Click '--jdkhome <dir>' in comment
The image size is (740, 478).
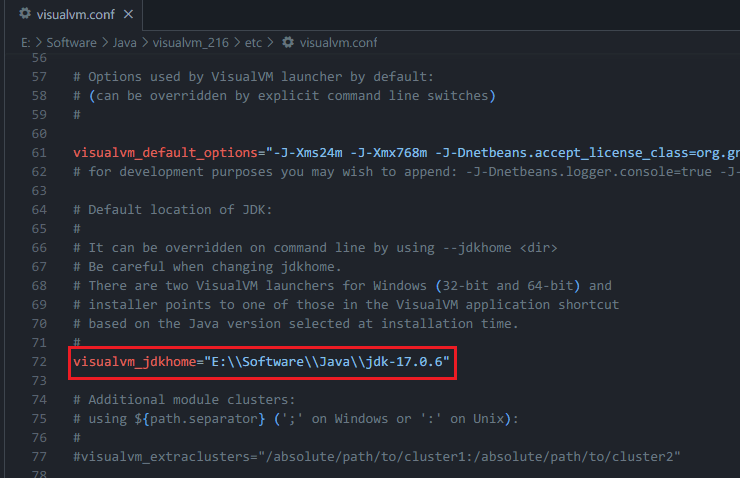point(500,248)
